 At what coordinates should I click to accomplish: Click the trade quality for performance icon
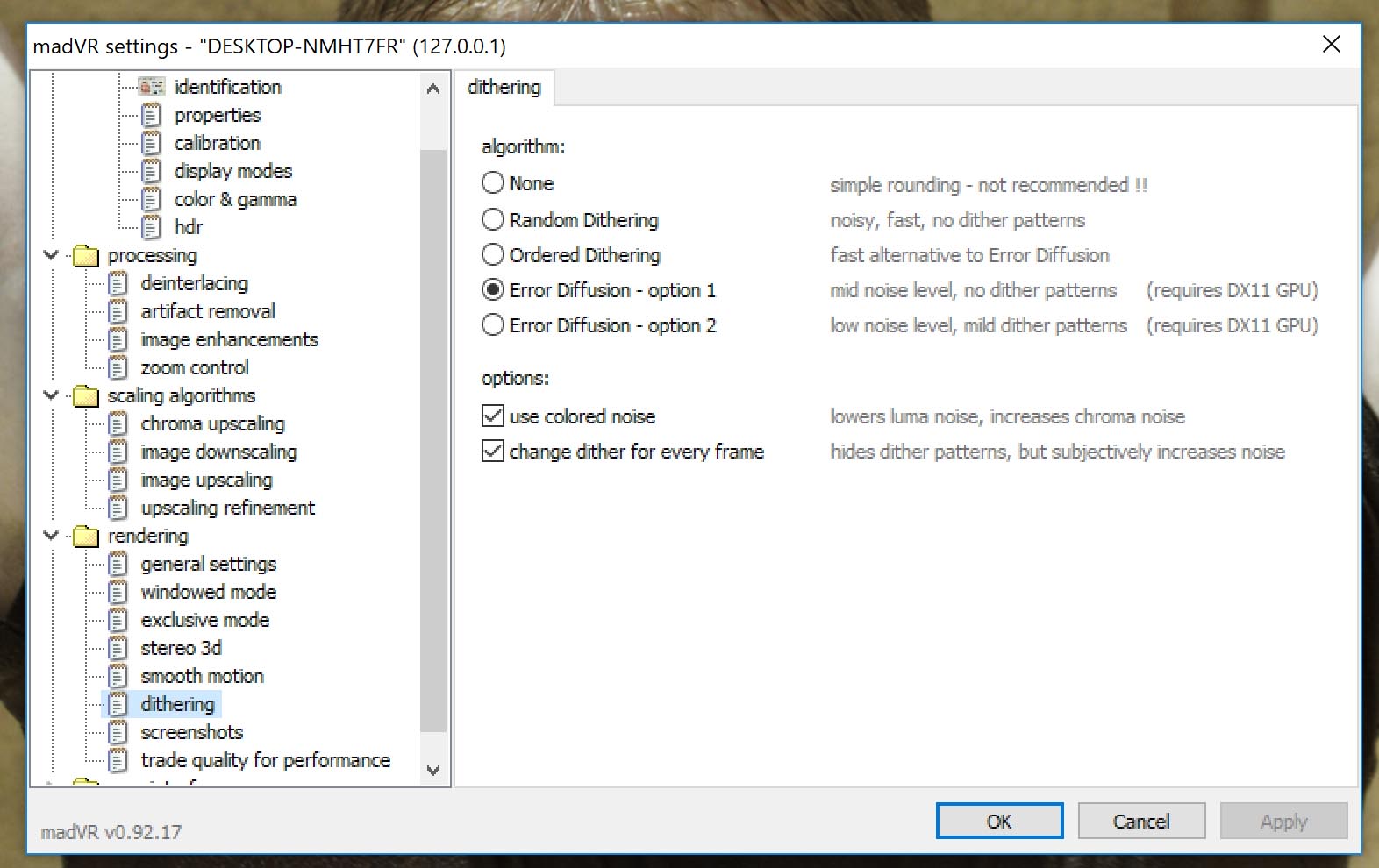click(x=118, y=760)
